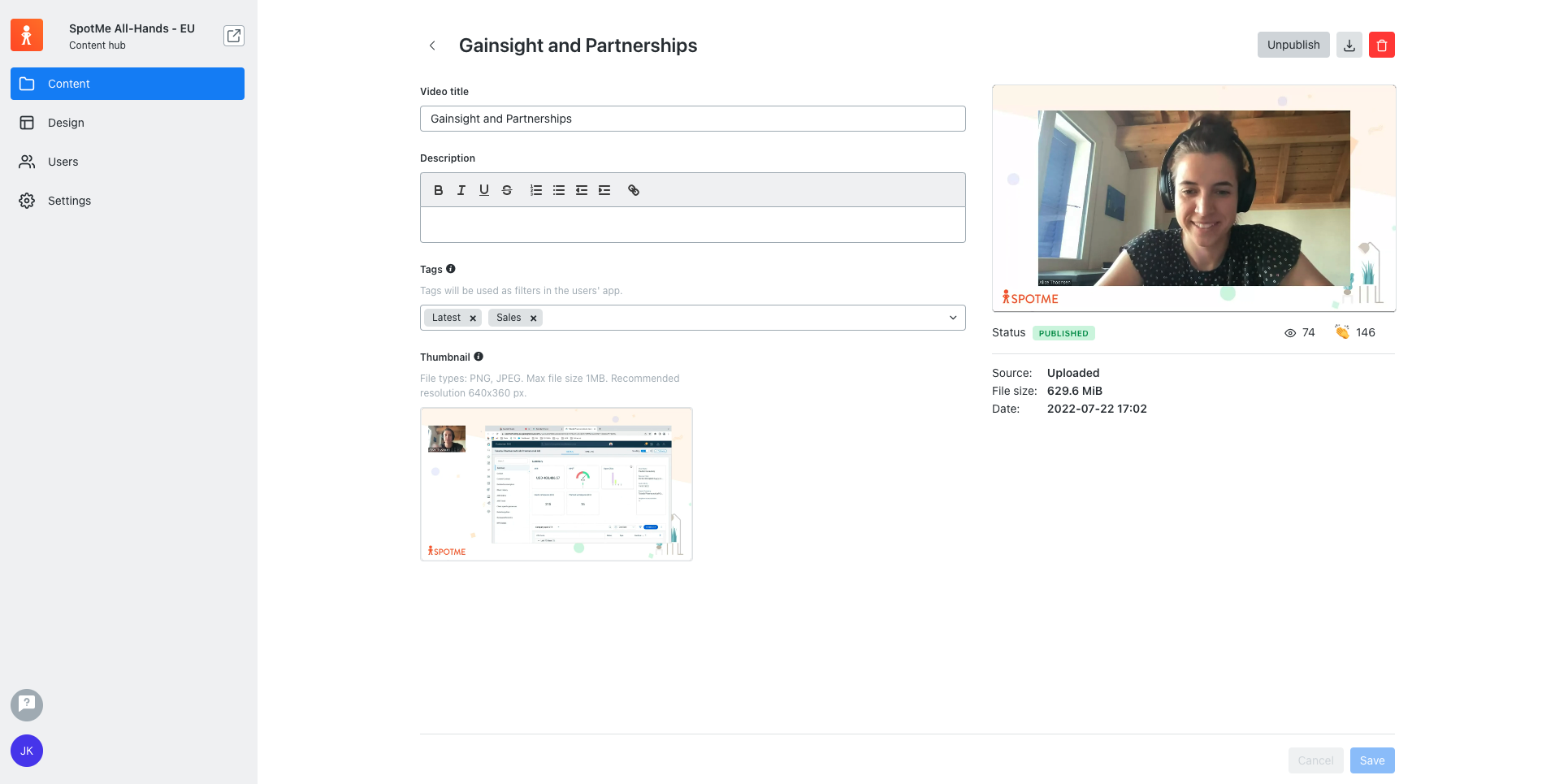This screenshot has height=784, width=1555.
Task: Click the file size value 629.6 MiB
Action: [x=1075, y=391]
